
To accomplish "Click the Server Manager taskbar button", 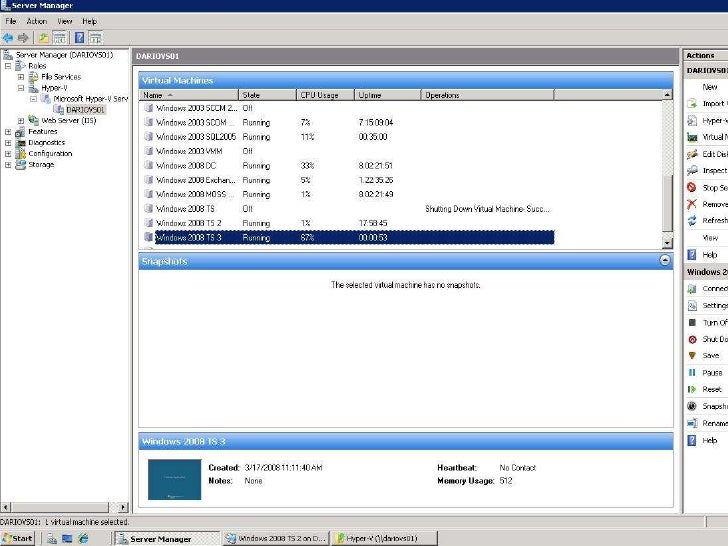I will 167,539.
